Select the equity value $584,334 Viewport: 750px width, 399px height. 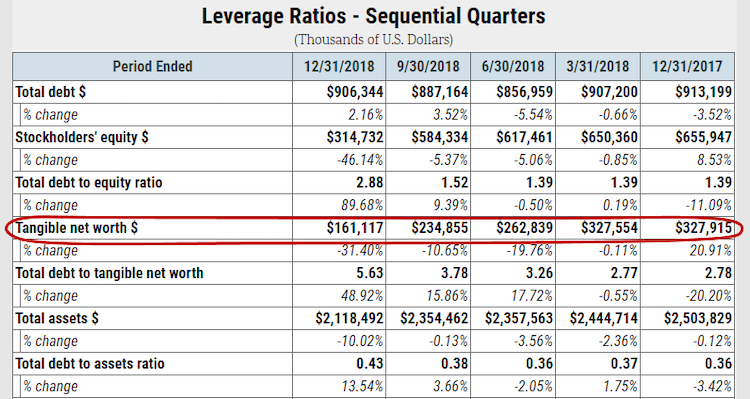[440, 137]
